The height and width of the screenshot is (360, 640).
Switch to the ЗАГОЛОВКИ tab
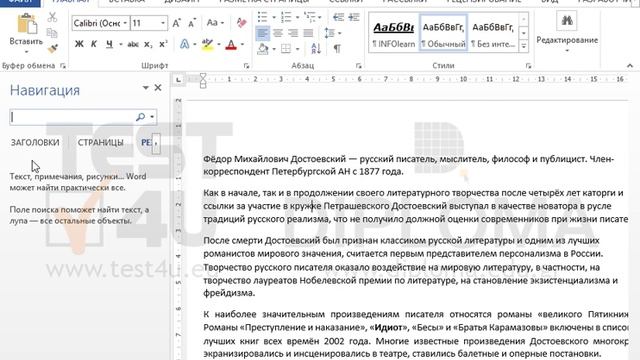(x=35, y=142)
